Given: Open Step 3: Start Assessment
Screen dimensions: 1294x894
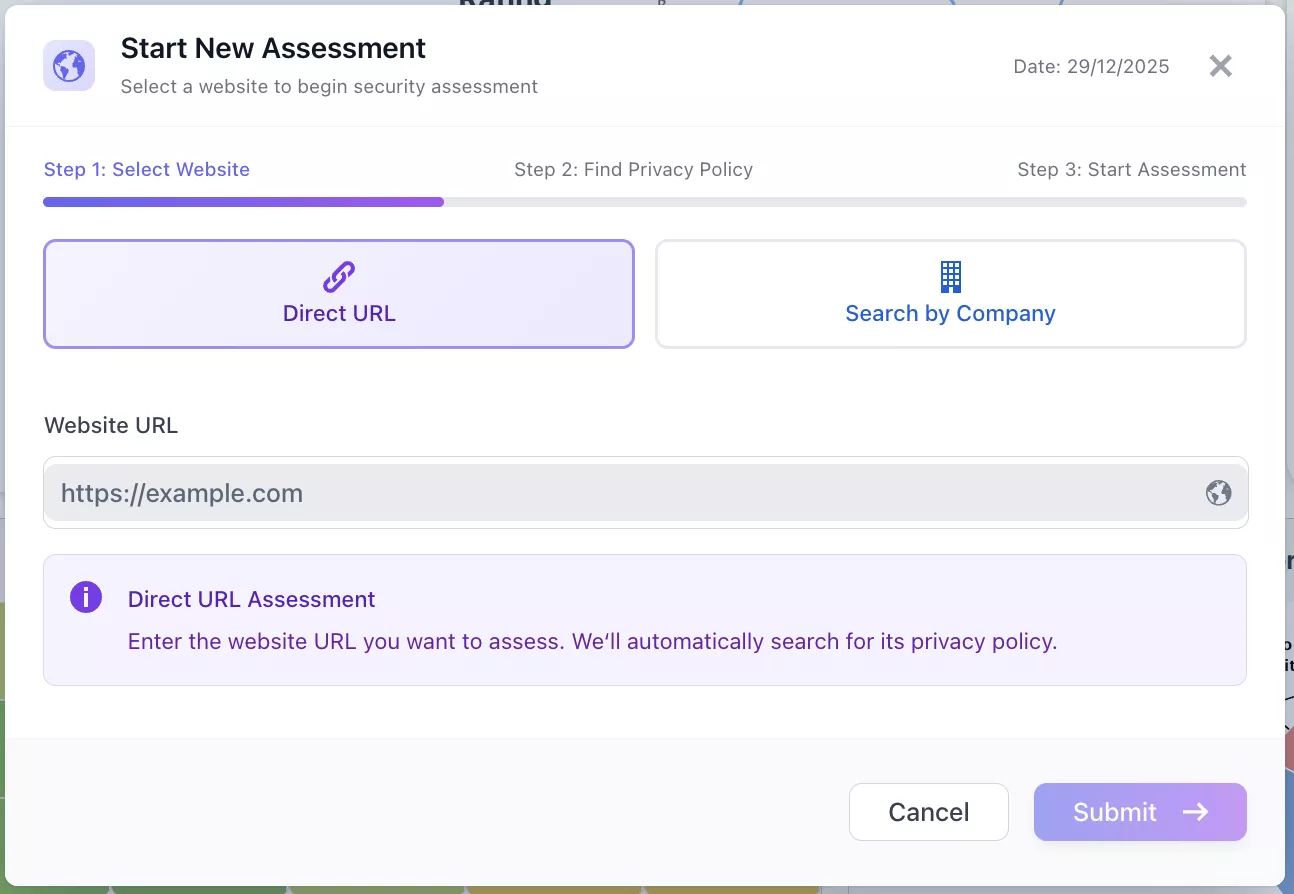Looking at the screenshot, I should [x=1131, y=169].
